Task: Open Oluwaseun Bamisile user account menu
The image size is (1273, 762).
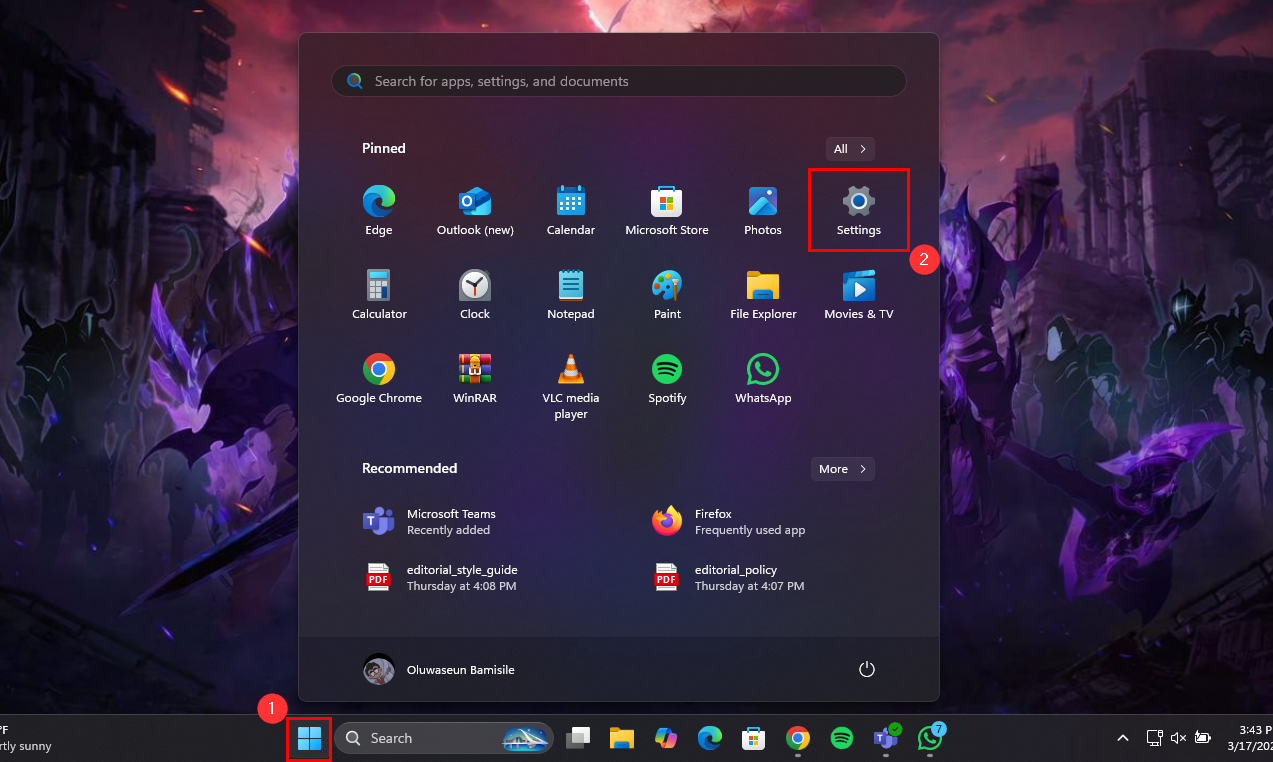Action: pyautogui.click(x=438, y=669)
